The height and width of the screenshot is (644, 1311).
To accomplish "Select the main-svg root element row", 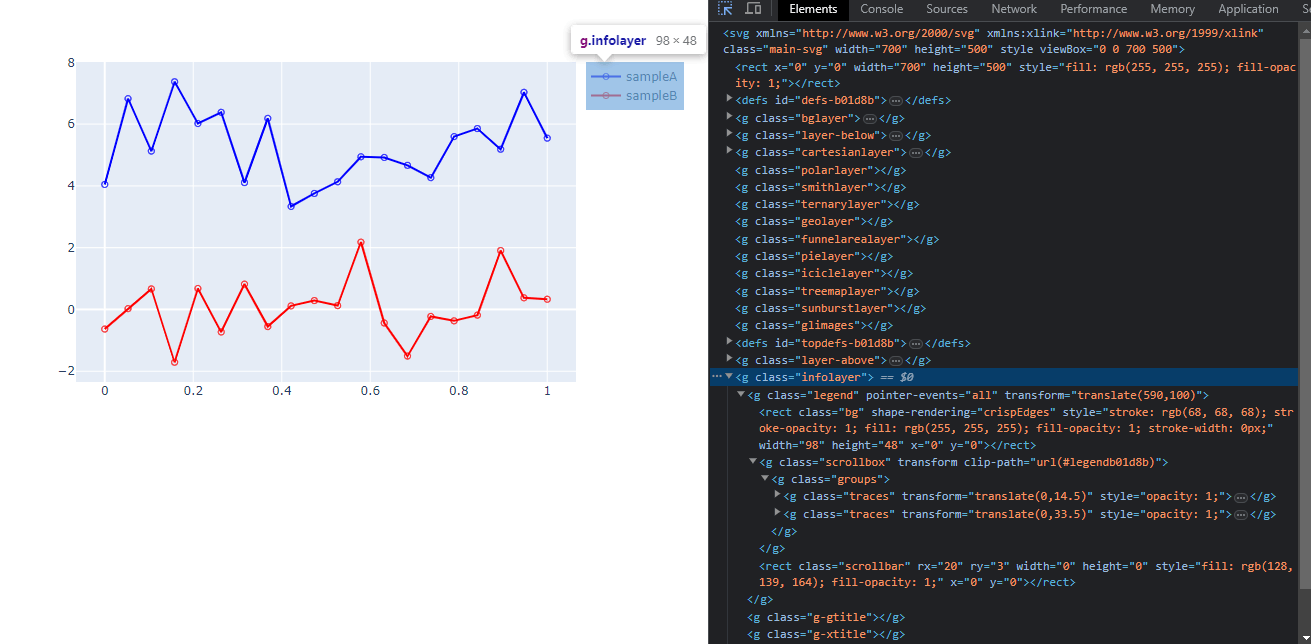I will pyautogui.click(x=1004, y=41).
